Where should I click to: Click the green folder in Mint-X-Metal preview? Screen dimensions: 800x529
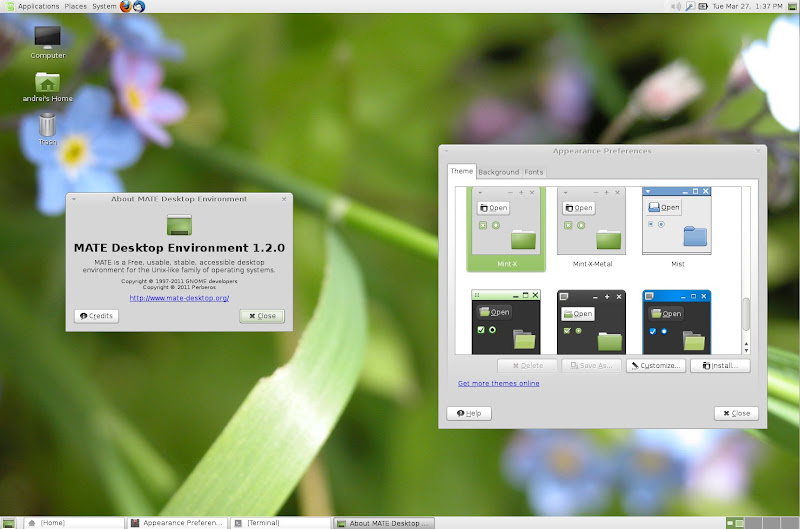click(x=608, y=239)
